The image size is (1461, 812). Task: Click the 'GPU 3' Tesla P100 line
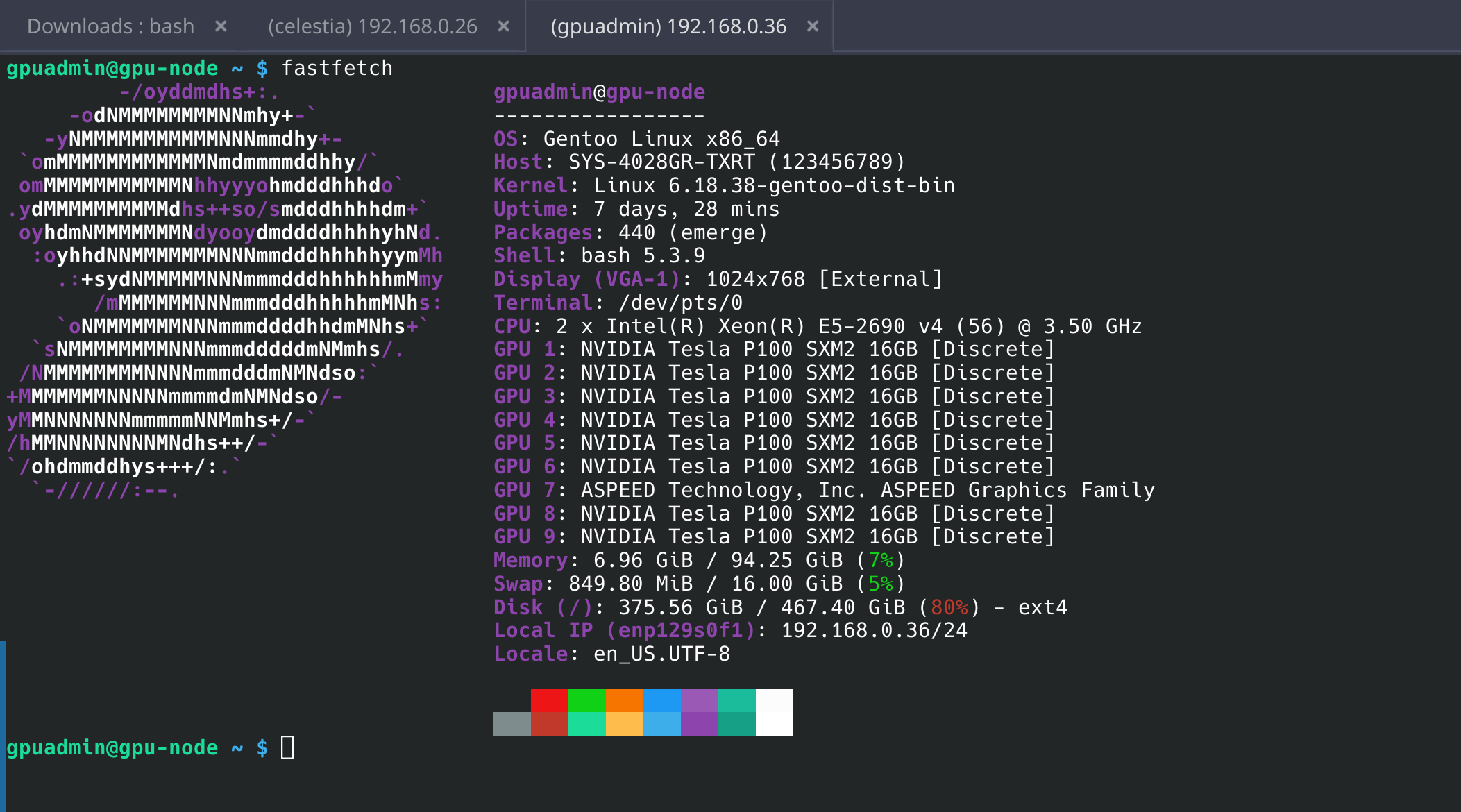click(x=774, y=396)
